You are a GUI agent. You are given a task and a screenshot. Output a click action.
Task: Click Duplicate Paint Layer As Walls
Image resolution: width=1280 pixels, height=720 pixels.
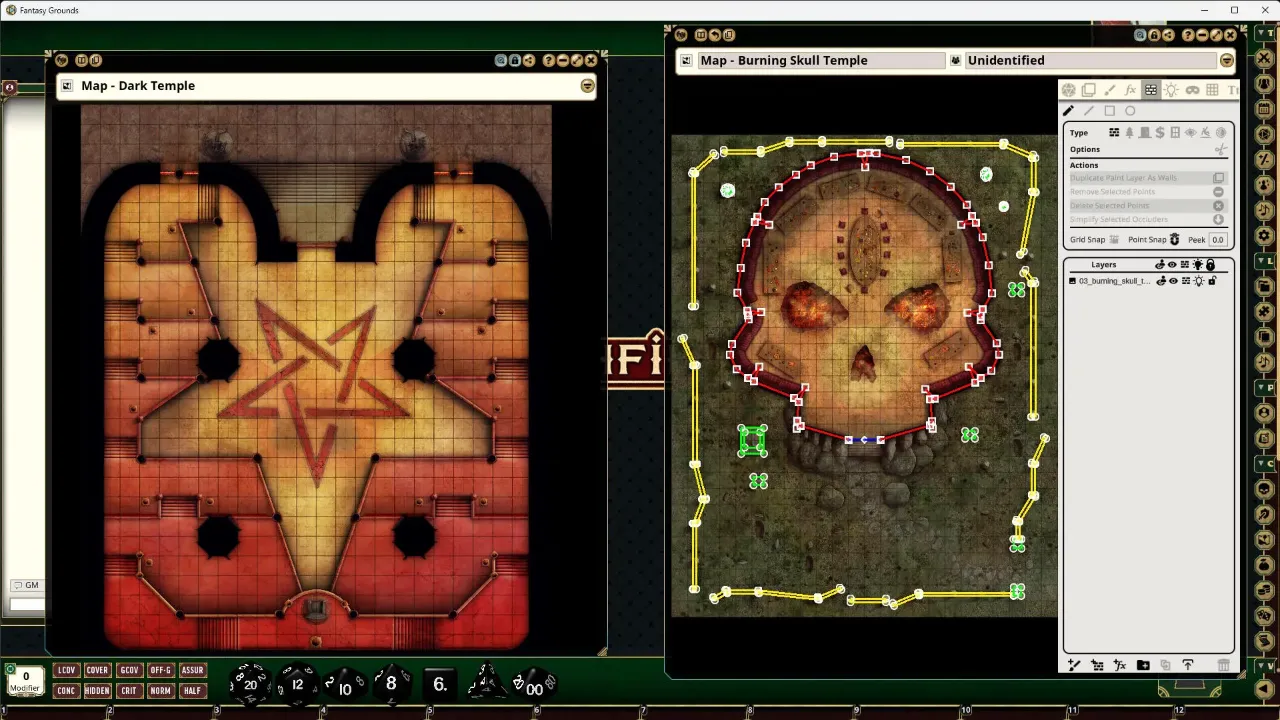[x=1149, y=178]
